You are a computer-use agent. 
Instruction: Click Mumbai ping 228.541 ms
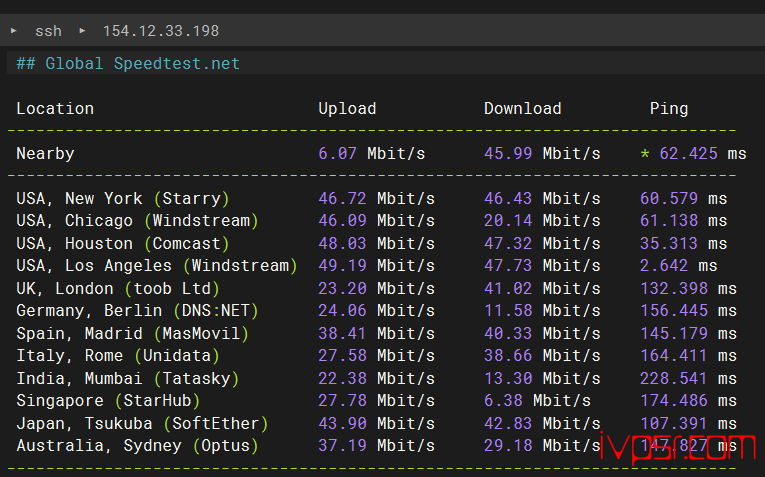click(x=688, y=378)
